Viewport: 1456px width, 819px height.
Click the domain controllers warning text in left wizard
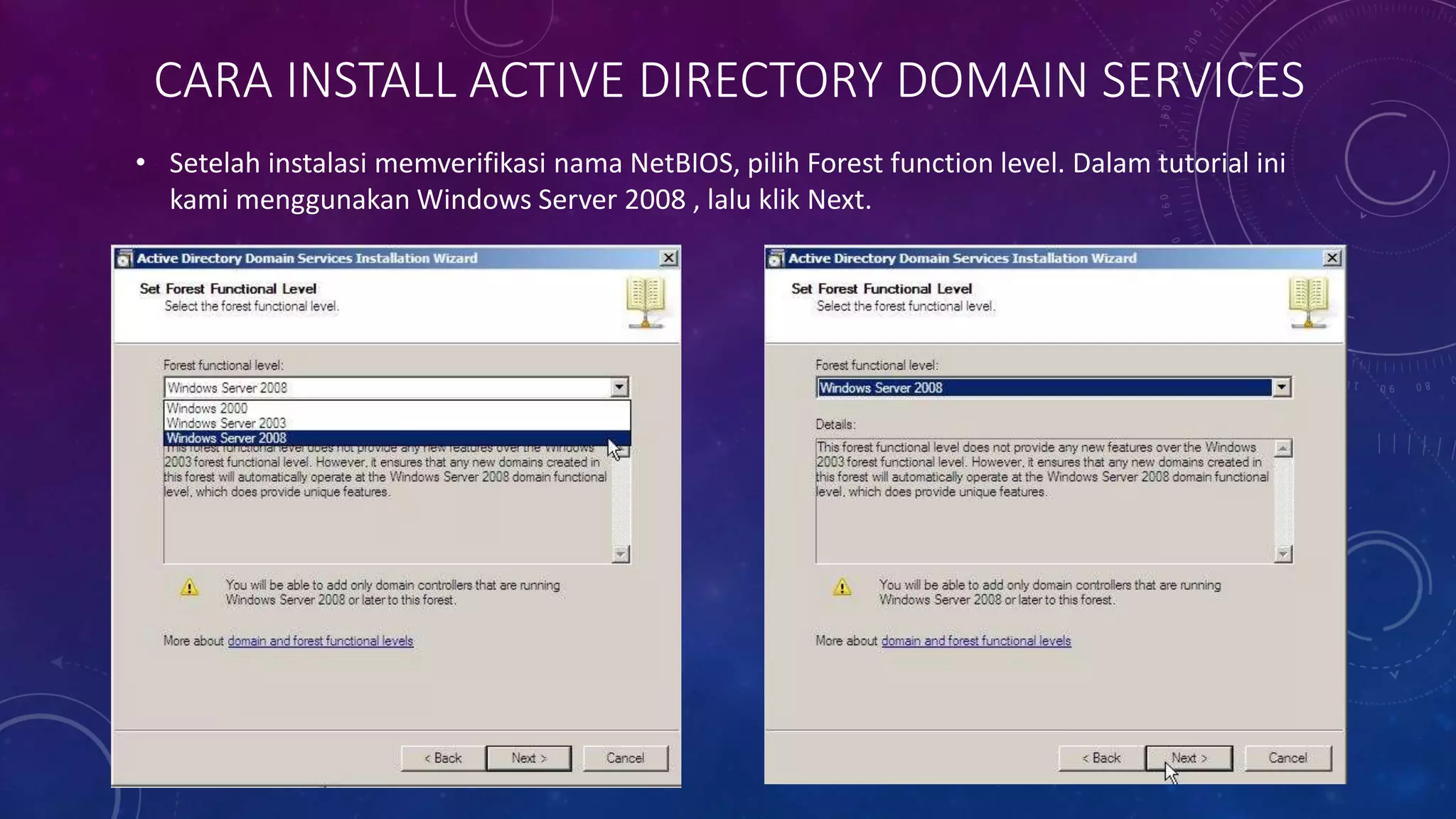click(392, 592)
